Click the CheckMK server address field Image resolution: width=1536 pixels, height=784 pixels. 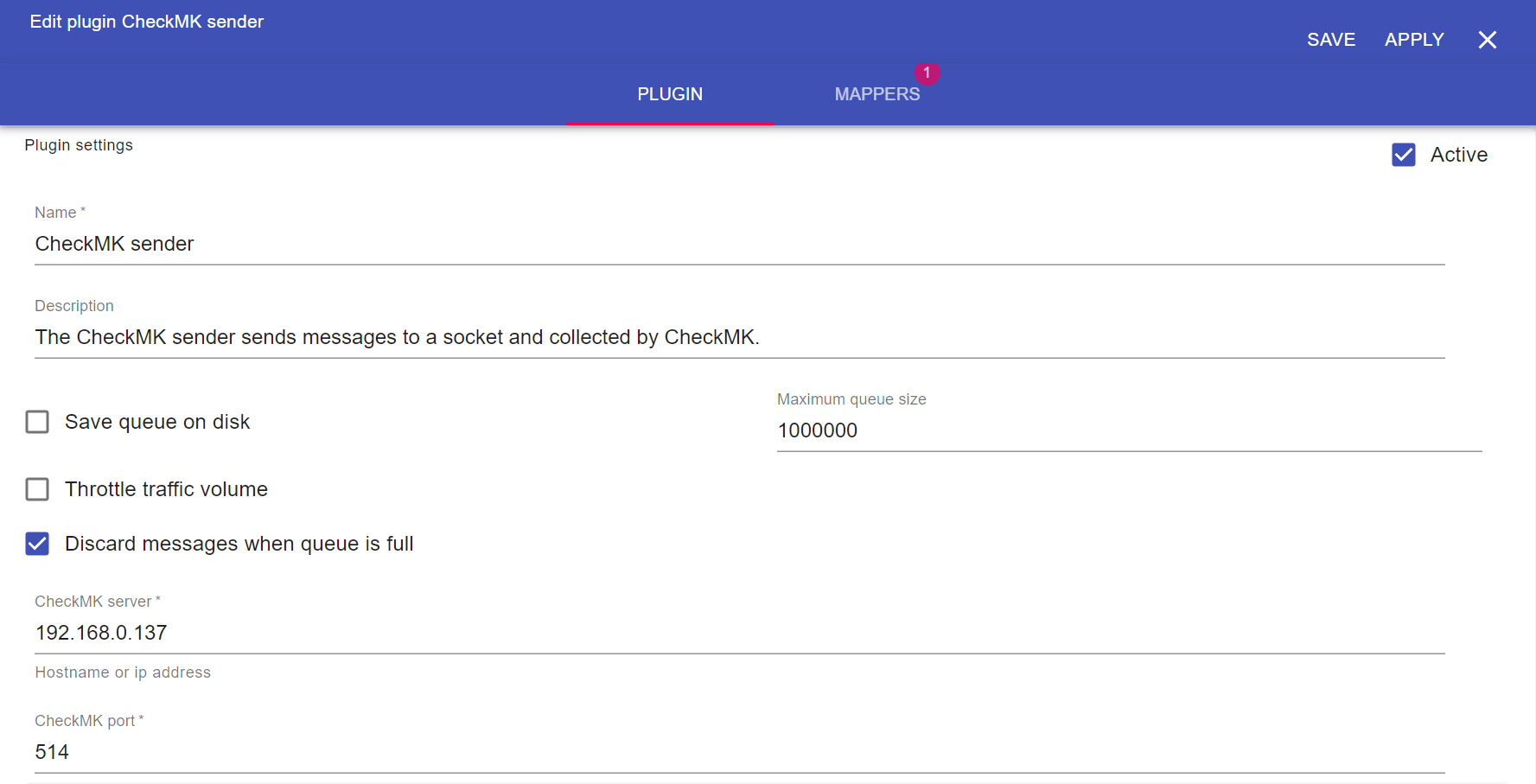739,633
